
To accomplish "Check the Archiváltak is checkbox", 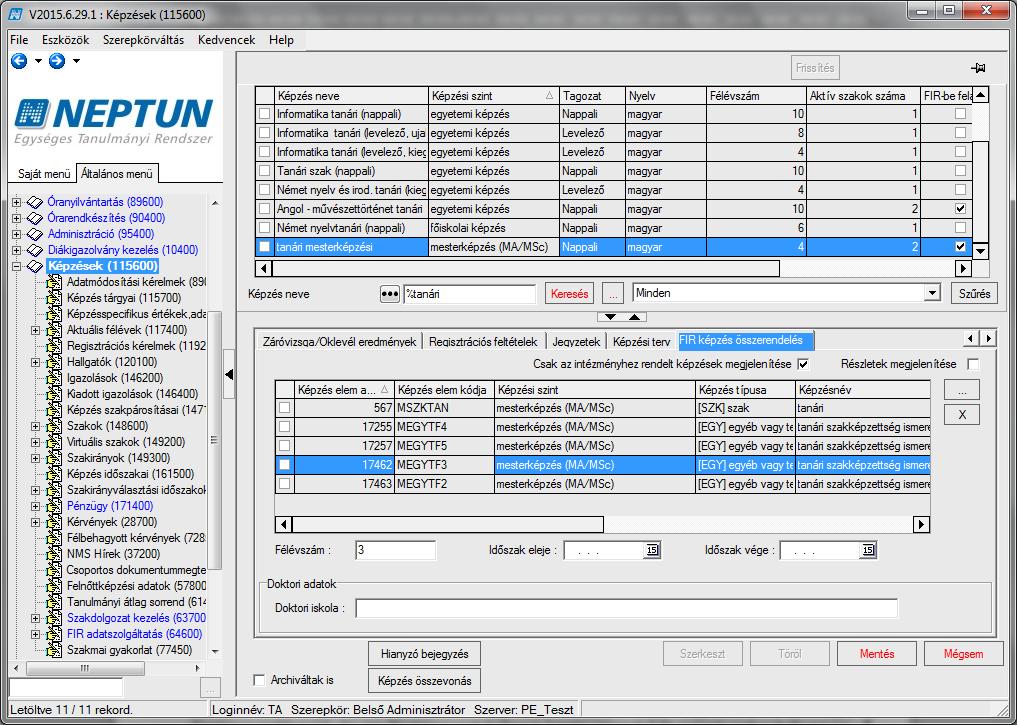I will pyautogui.click(x=259, y=680).
